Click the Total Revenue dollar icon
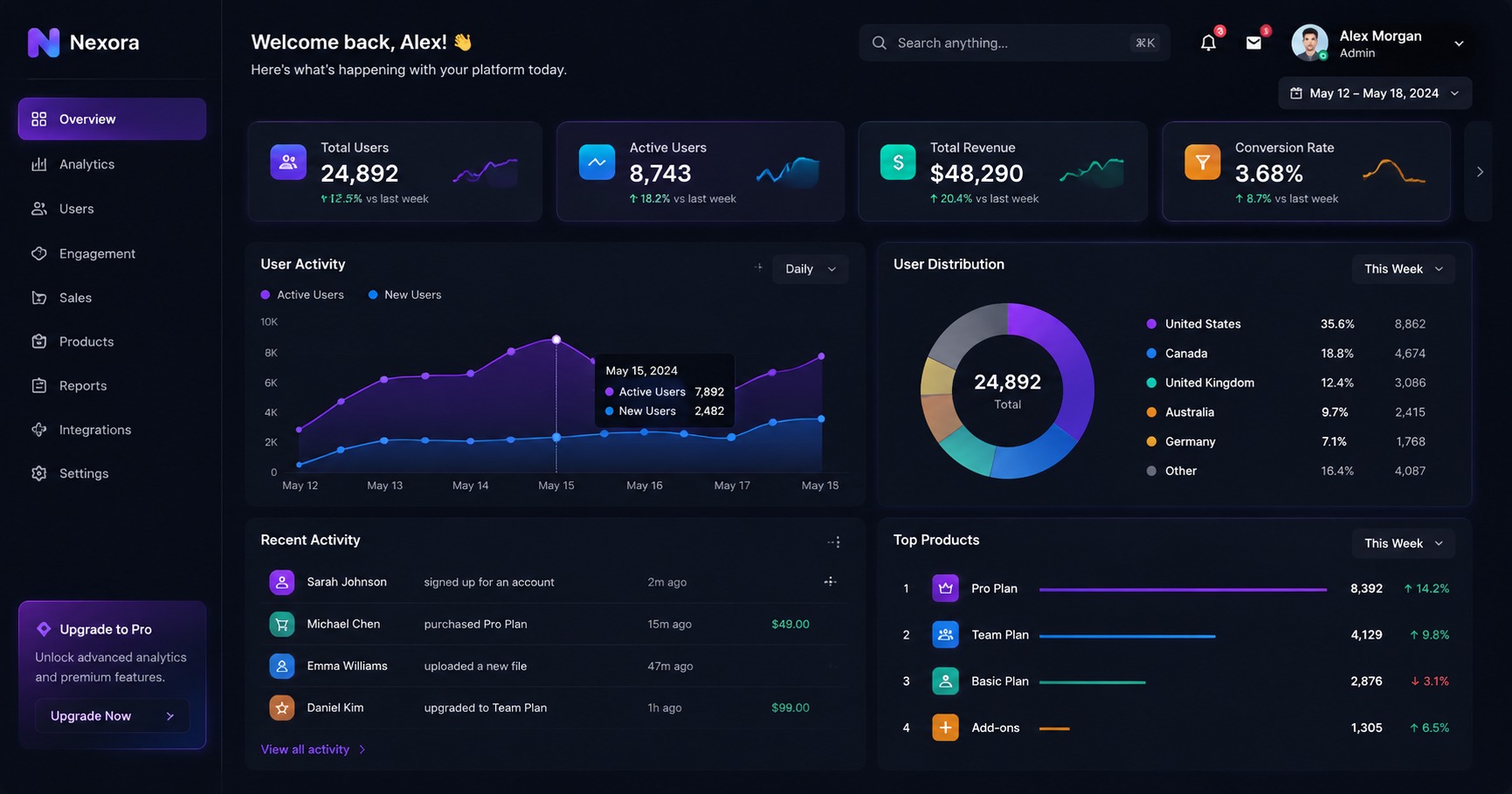 [898, 162]
